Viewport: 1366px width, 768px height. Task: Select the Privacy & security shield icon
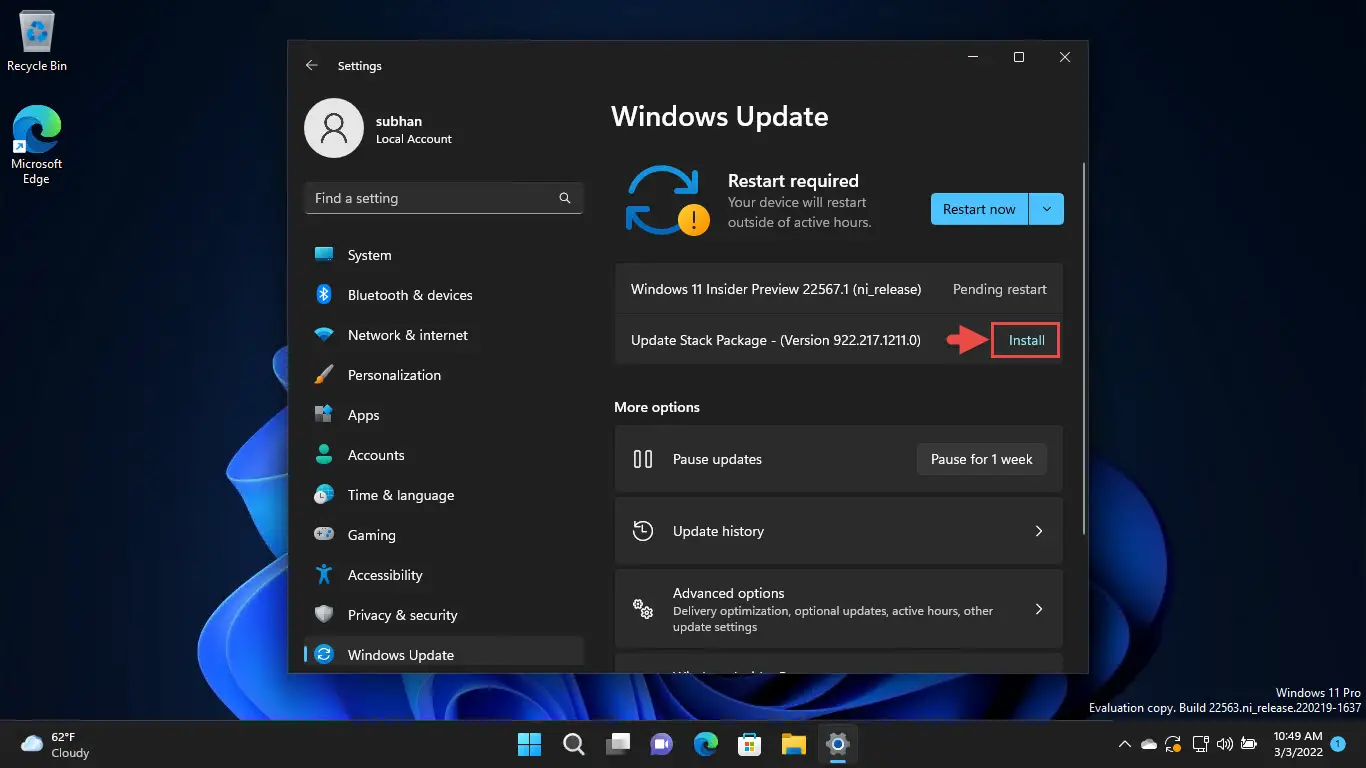tap(324, 615)
